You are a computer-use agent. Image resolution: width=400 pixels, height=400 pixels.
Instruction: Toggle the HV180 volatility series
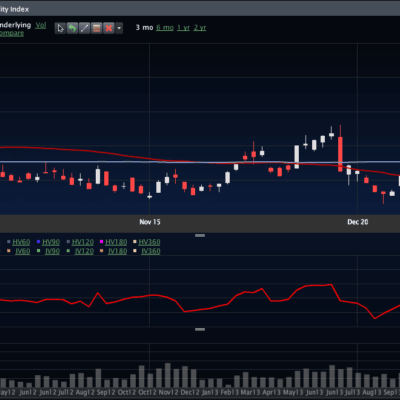[x=116, y=242]
